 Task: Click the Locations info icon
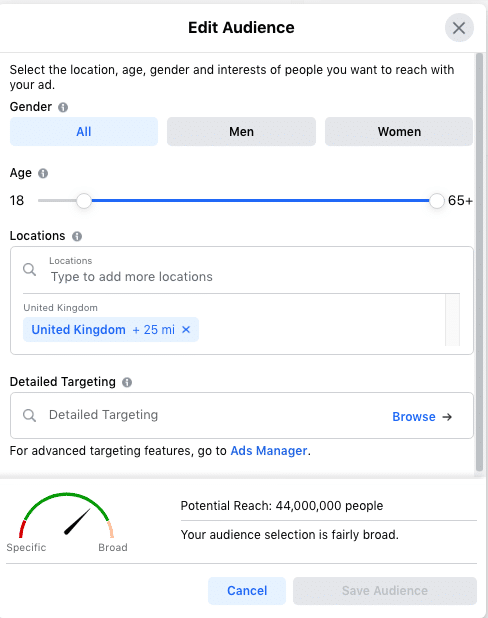[77, 236]
